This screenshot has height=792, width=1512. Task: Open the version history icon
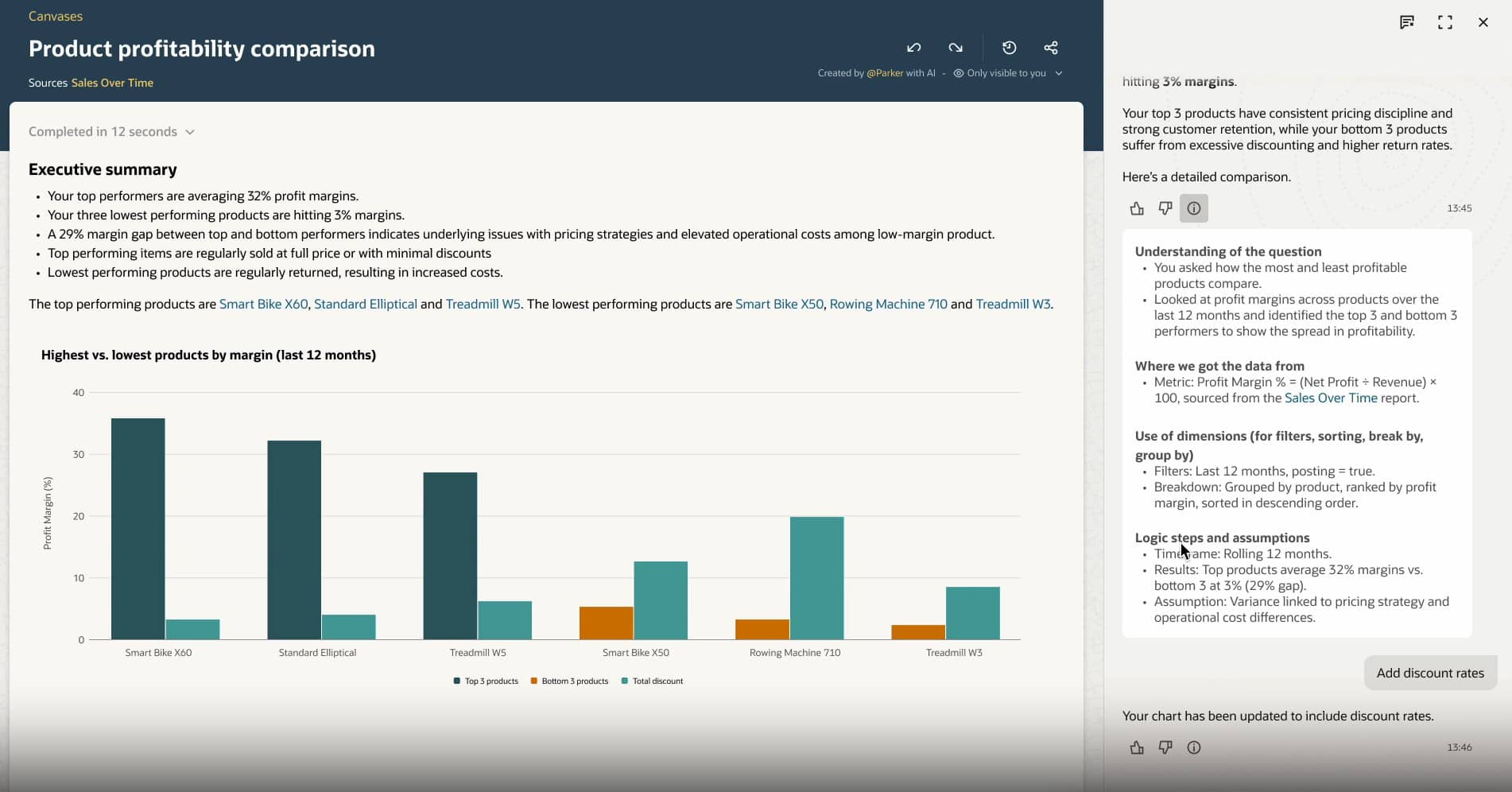click(1009, 48)
